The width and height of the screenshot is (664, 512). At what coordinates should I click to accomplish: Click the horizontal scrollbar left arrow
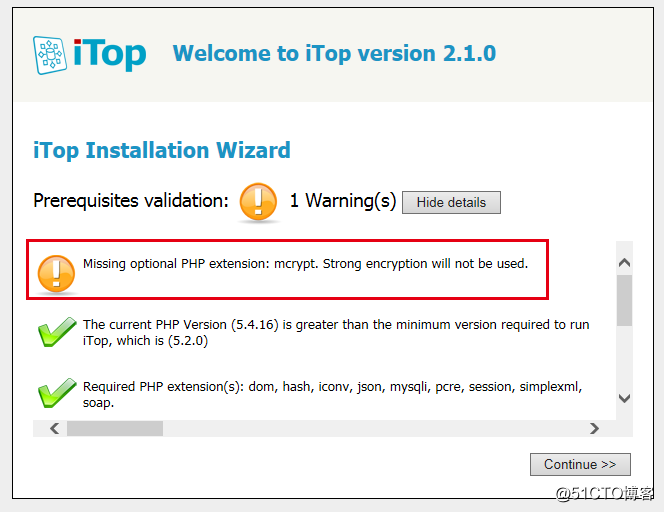pos(54,429)
